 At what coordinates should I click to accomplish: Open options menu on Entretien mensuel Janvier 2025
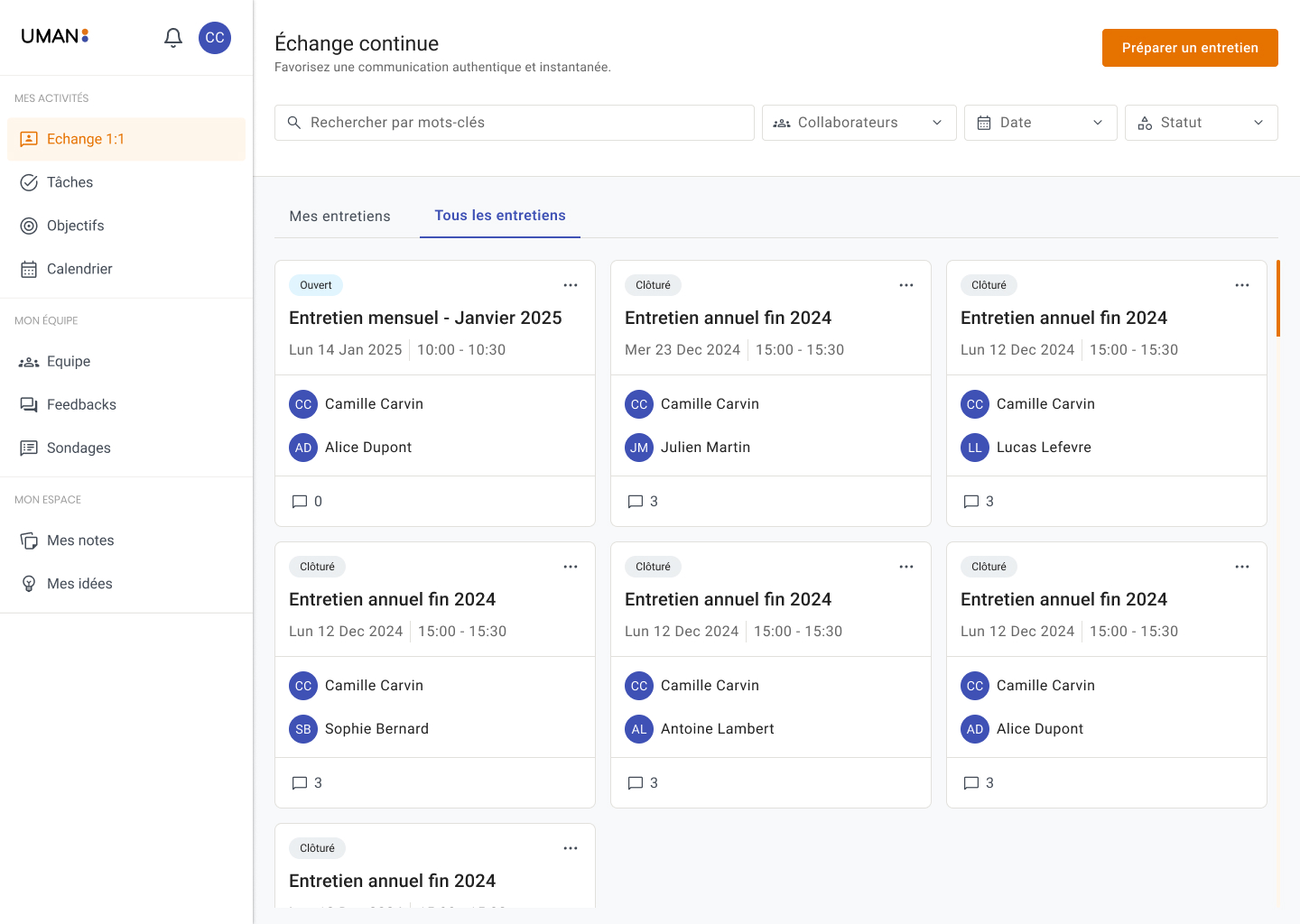571,284
